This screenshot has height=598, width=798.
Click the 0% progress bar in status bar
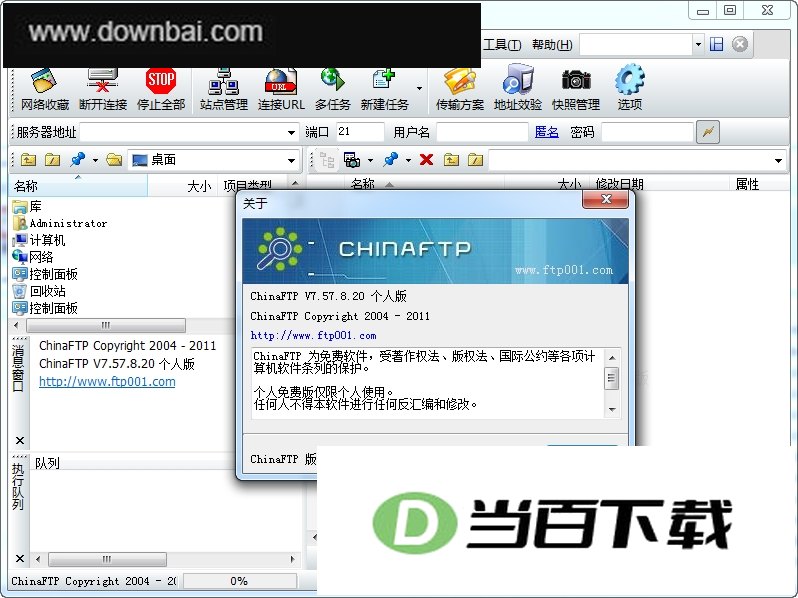pos(240,581)
